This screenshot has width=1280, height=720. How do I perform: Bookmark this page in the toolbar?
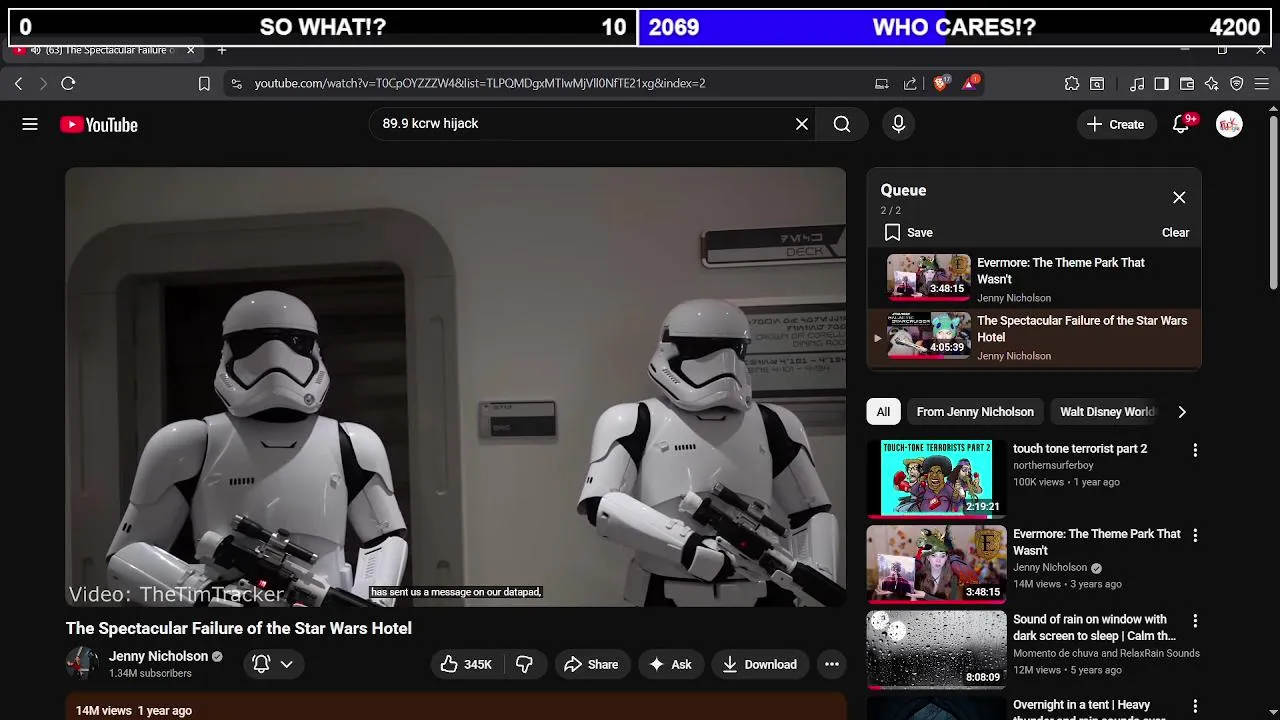[204, 84]
